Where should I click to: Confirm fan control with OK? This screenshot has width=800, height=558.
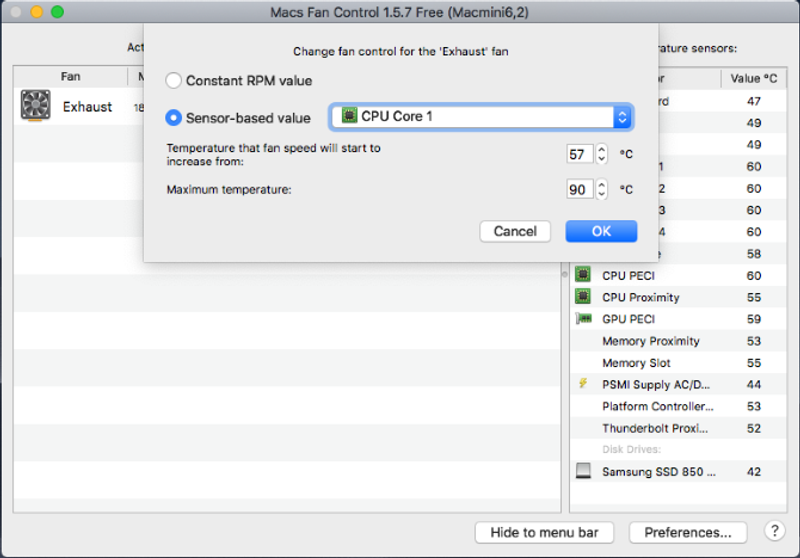point(601,231)
